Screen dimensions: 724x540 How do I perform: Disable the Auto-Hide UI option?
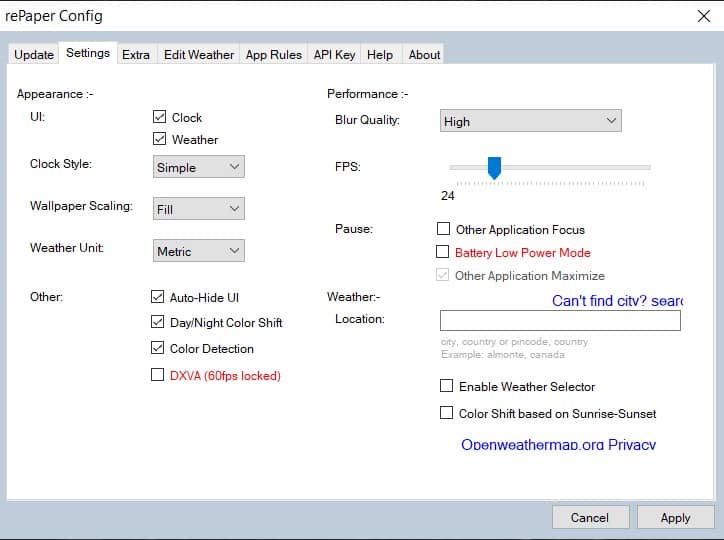[157, 296]
